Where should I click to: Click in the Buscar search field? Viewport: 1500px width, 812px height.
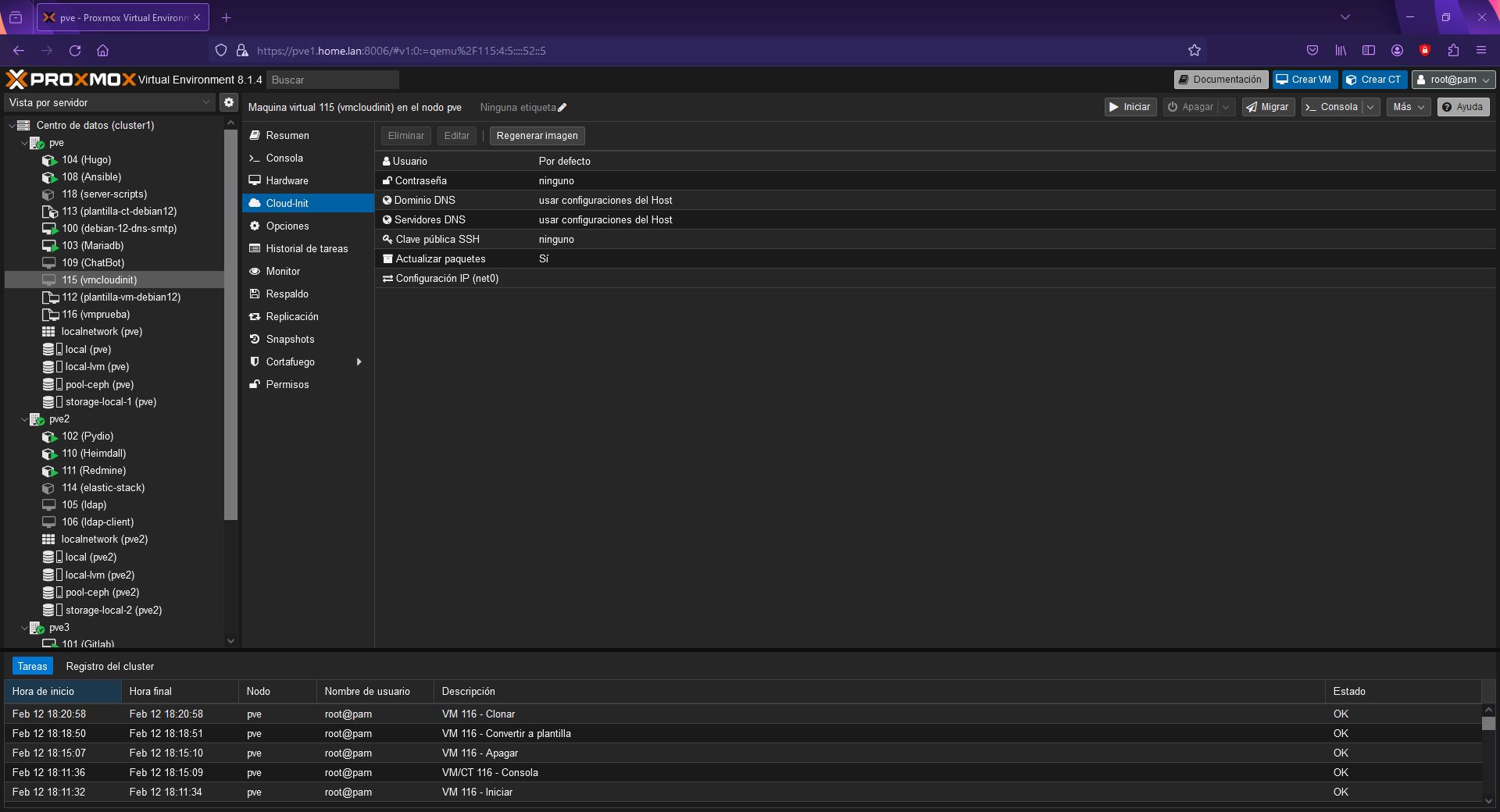[333, 80]
